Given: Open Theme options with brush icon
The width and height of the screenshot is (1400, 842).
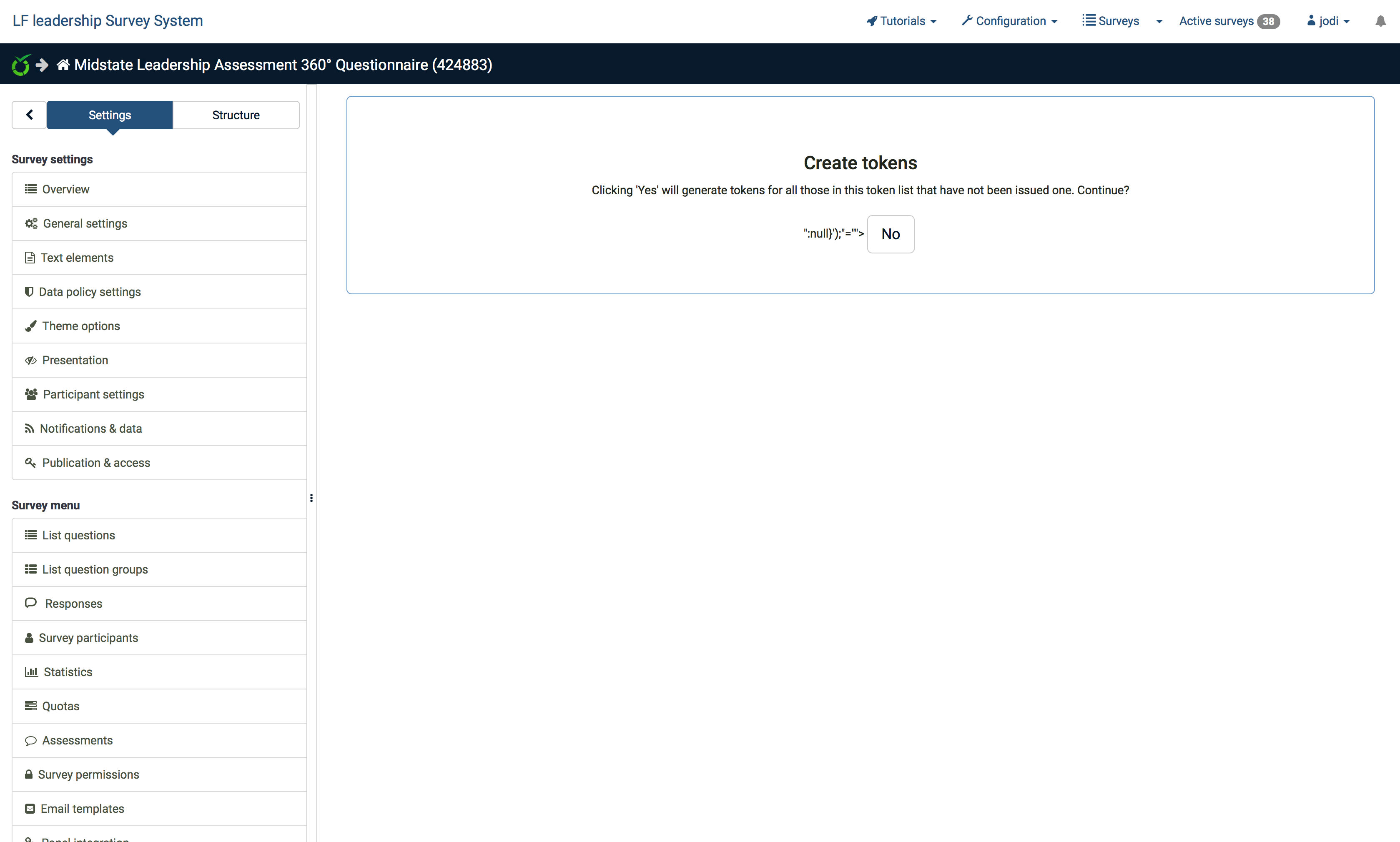Looking at the screenshot, I should (80, 326).
